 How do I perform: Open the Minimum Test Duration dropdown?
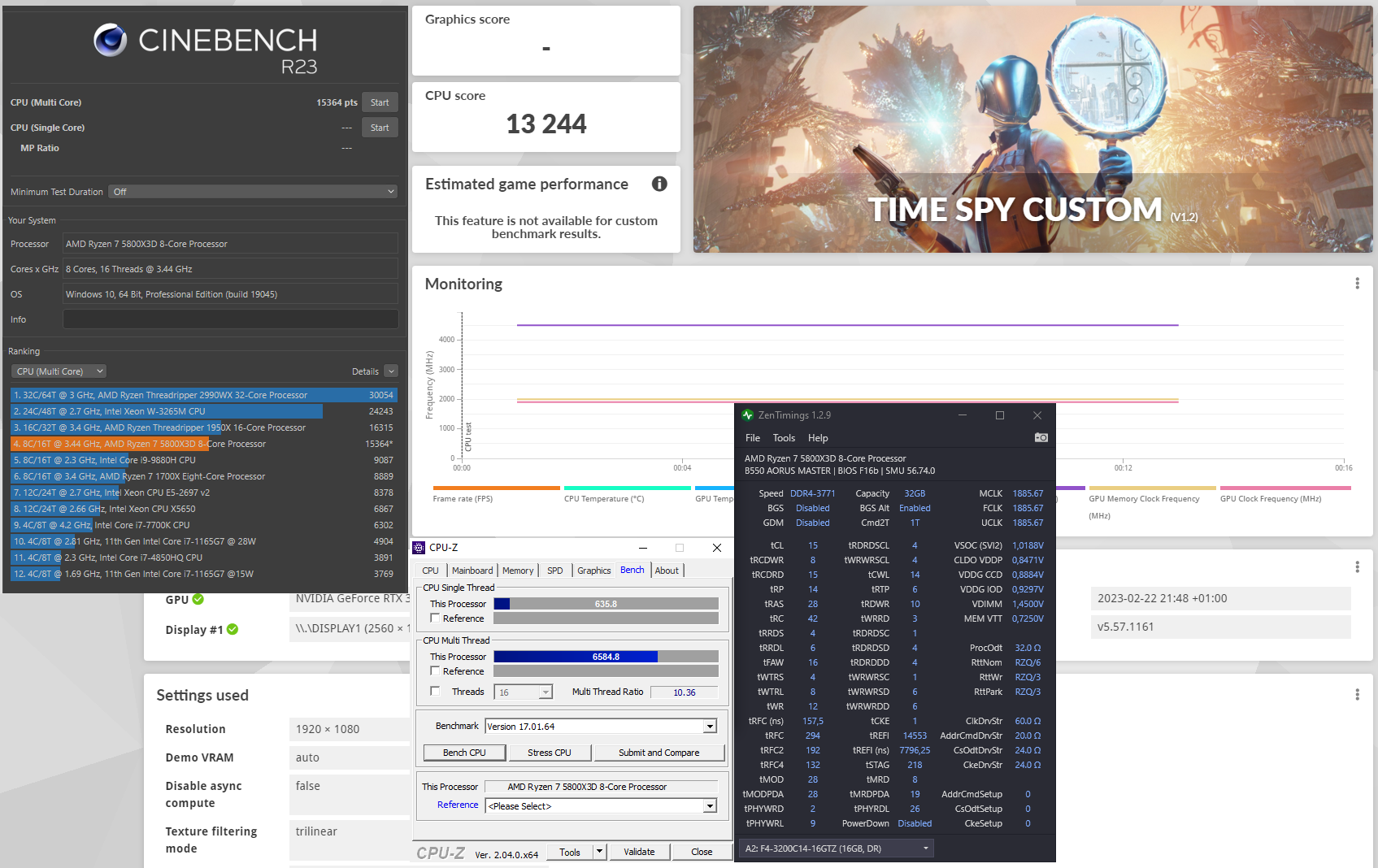click(x=254, y=192)
